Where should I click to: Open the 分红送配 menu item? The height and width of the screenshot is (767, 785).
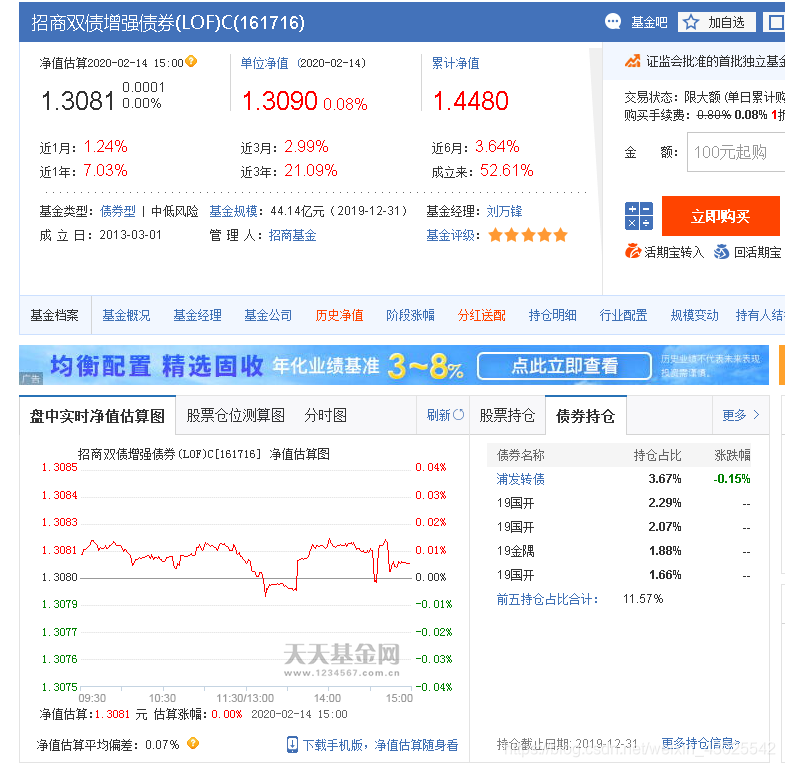click(x=482, y=315)
